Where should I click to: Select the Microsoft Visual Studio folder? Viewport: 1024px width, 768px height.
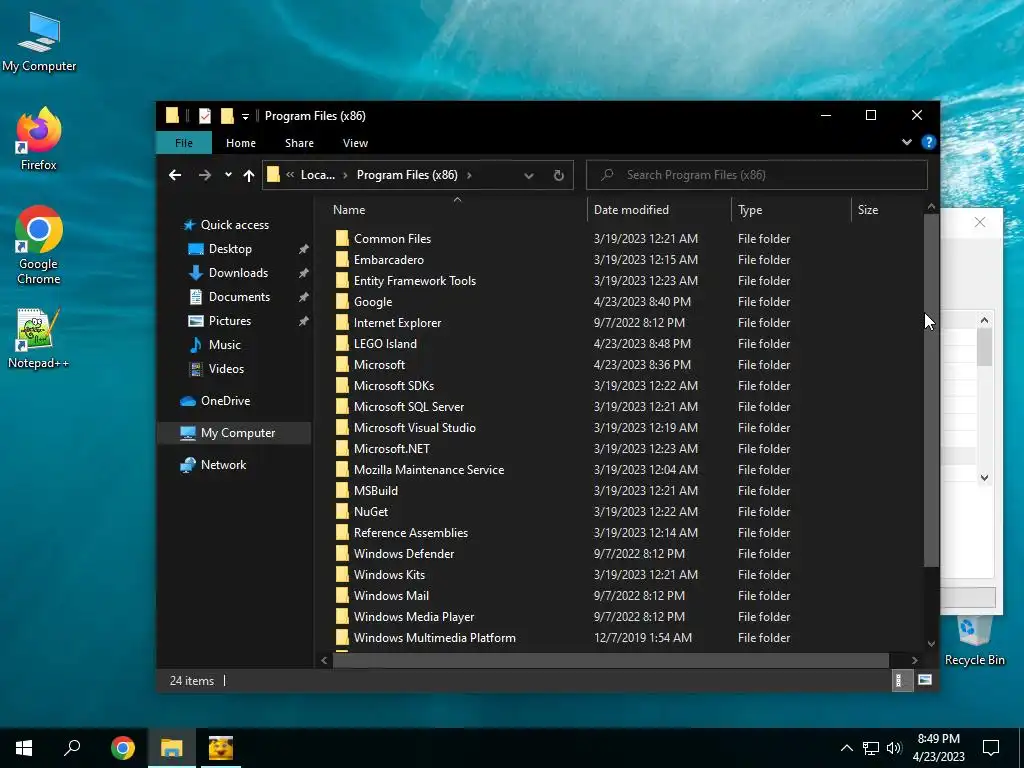pos(414,428)
